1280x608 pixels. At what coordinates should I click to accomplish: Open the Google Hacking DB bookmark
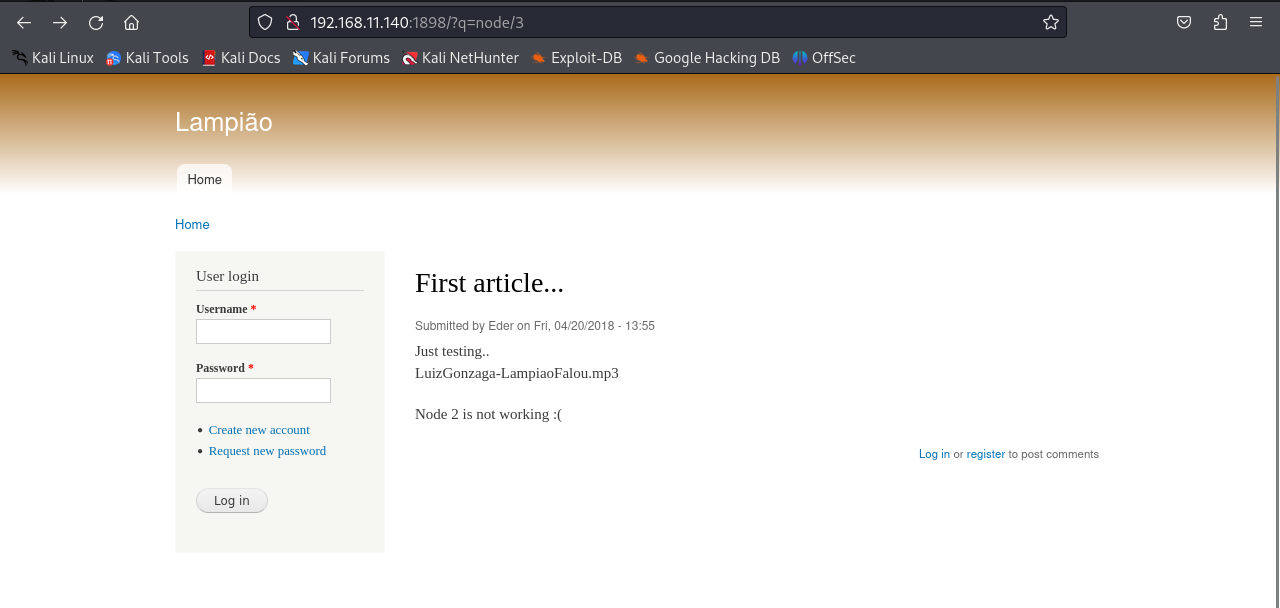coord(706,58)
